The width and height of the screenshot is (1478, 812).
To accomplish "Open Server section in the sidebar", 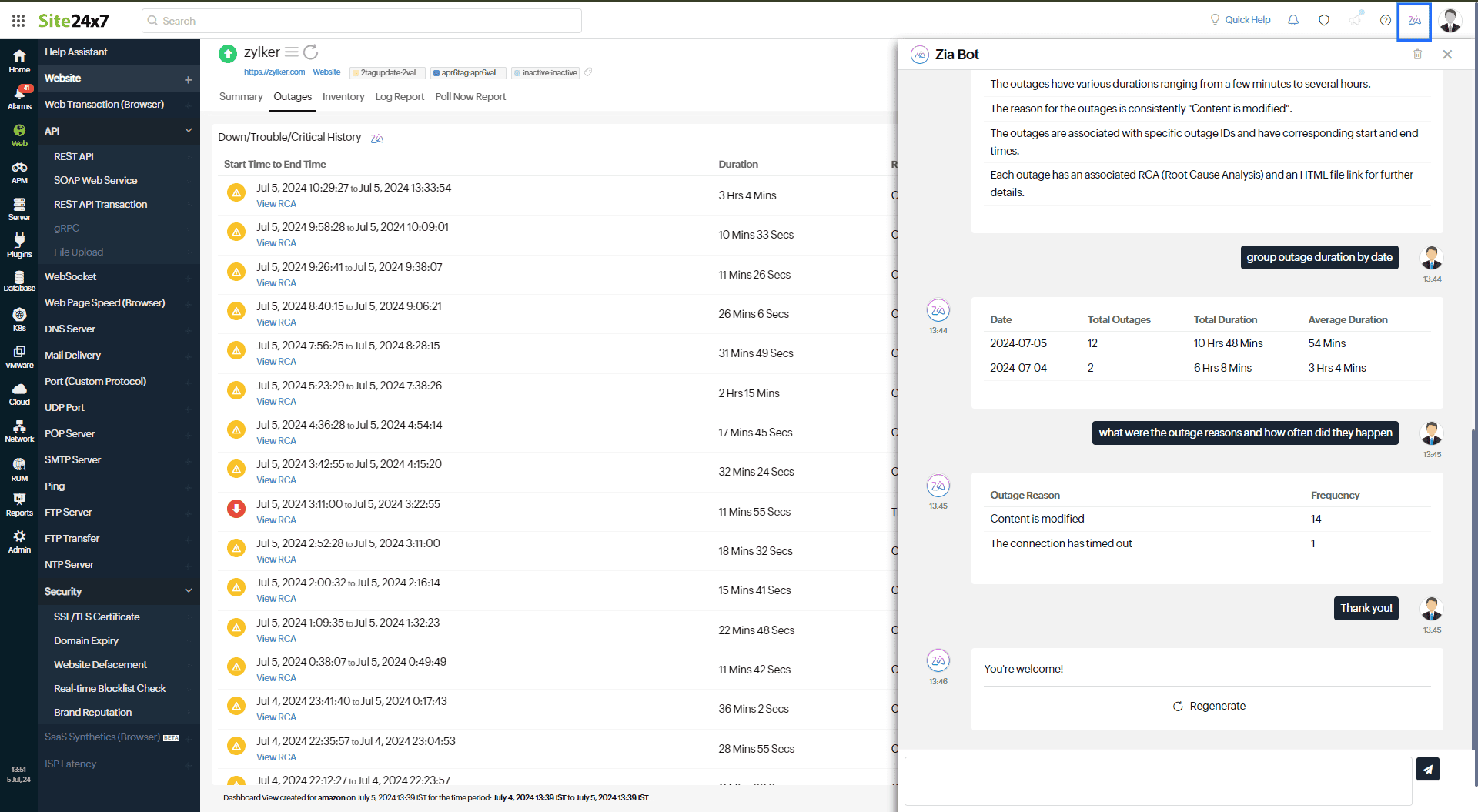I will coord(19,209).
